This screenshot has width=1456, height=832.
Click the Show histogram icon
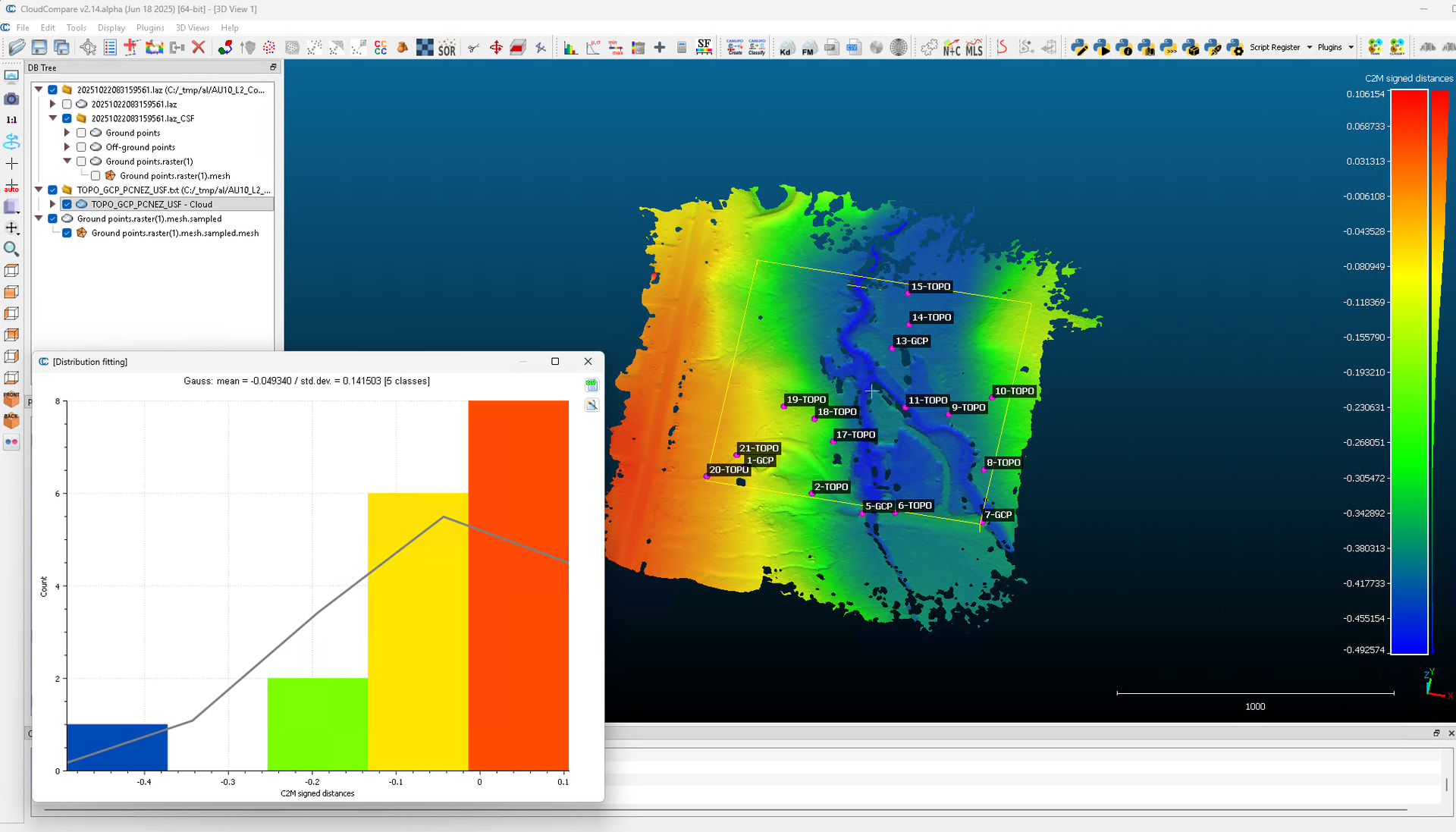tap(570, 47)
